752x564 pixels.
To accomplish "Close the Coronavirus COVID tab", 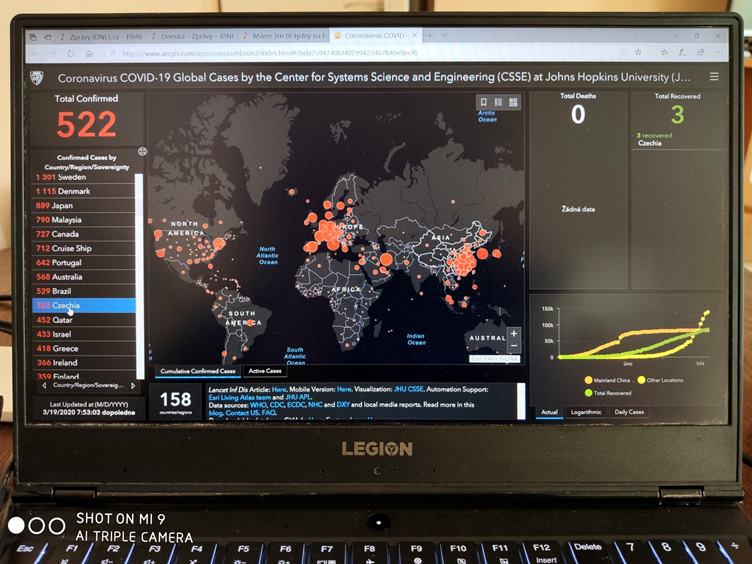I will 415,35.
